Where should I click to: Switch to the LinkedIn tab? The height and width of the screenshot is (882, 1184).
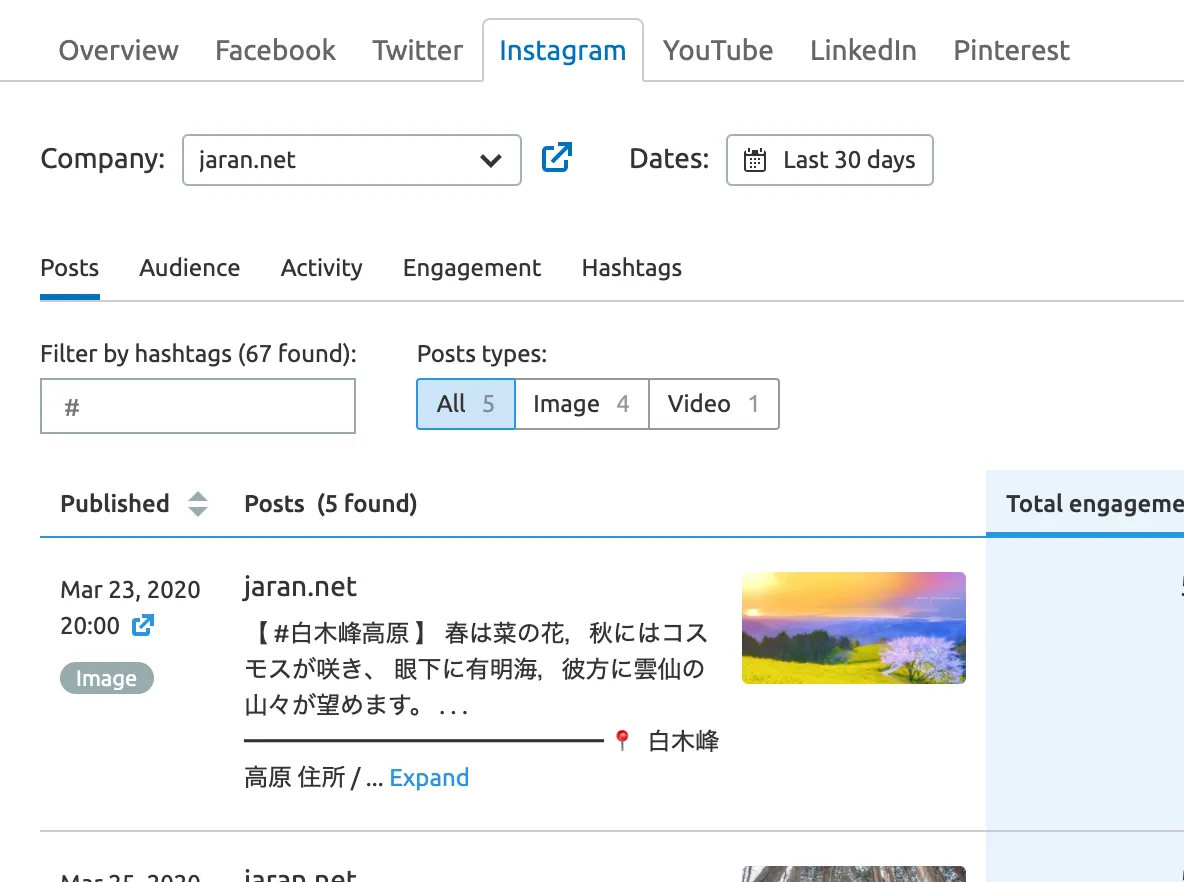pyautogui.click(x=863, y=51)
